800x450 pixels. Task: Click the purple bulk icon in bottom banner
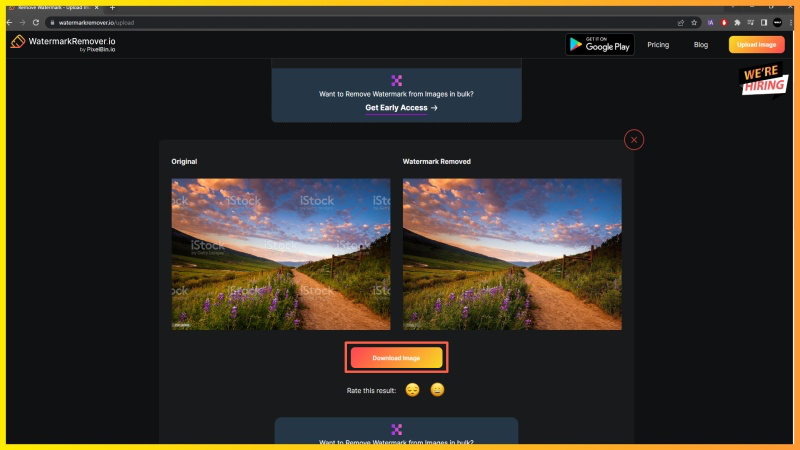[x=396, y=429]
